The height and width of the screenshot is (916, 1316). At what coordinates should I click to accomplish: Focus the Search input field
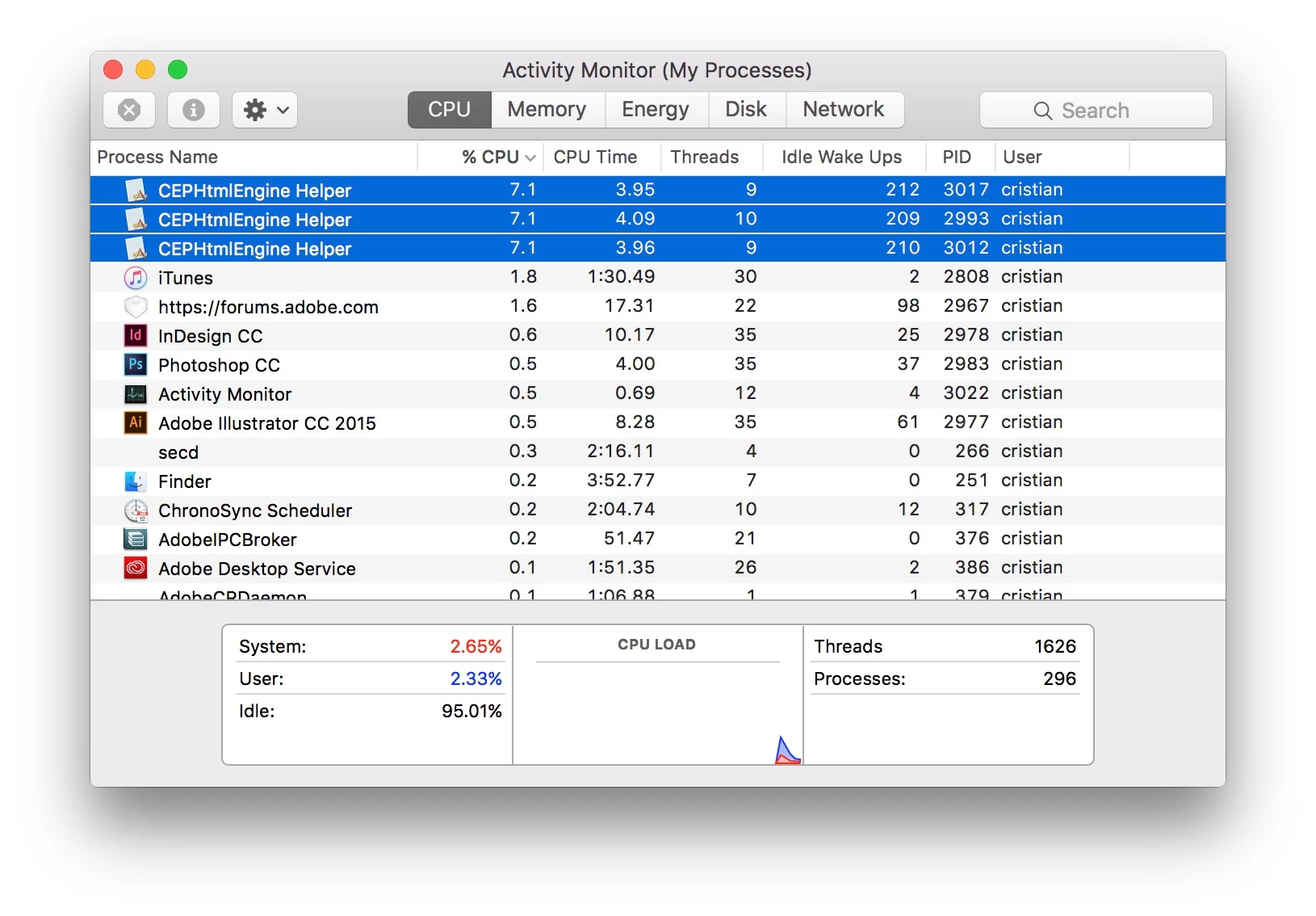click(1096, 111)
